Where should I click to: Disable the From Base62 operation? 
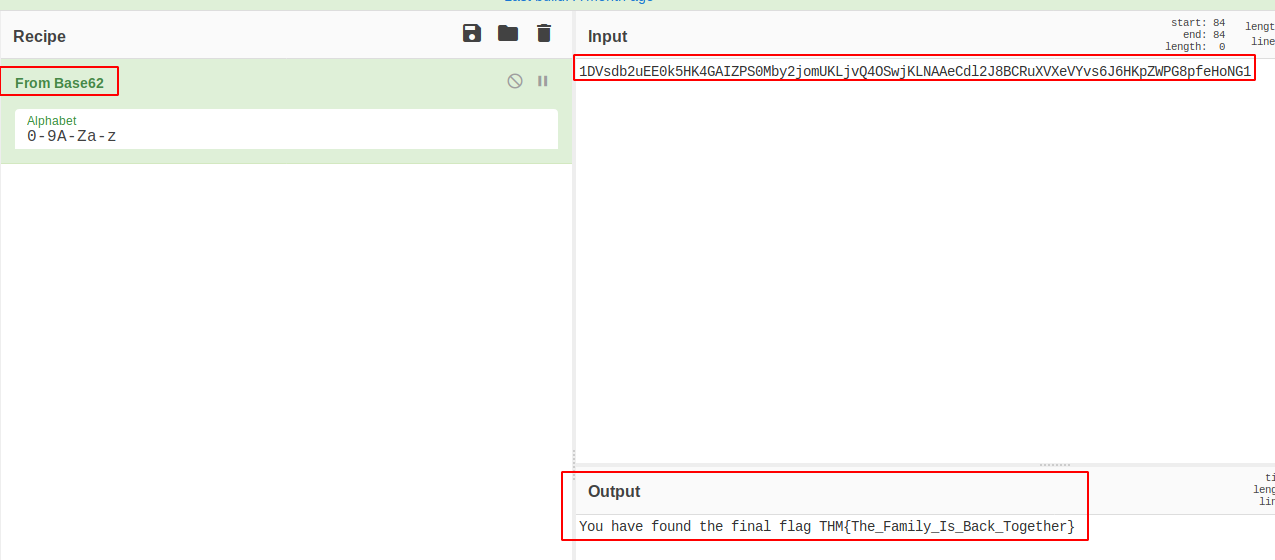coord(515,81)
